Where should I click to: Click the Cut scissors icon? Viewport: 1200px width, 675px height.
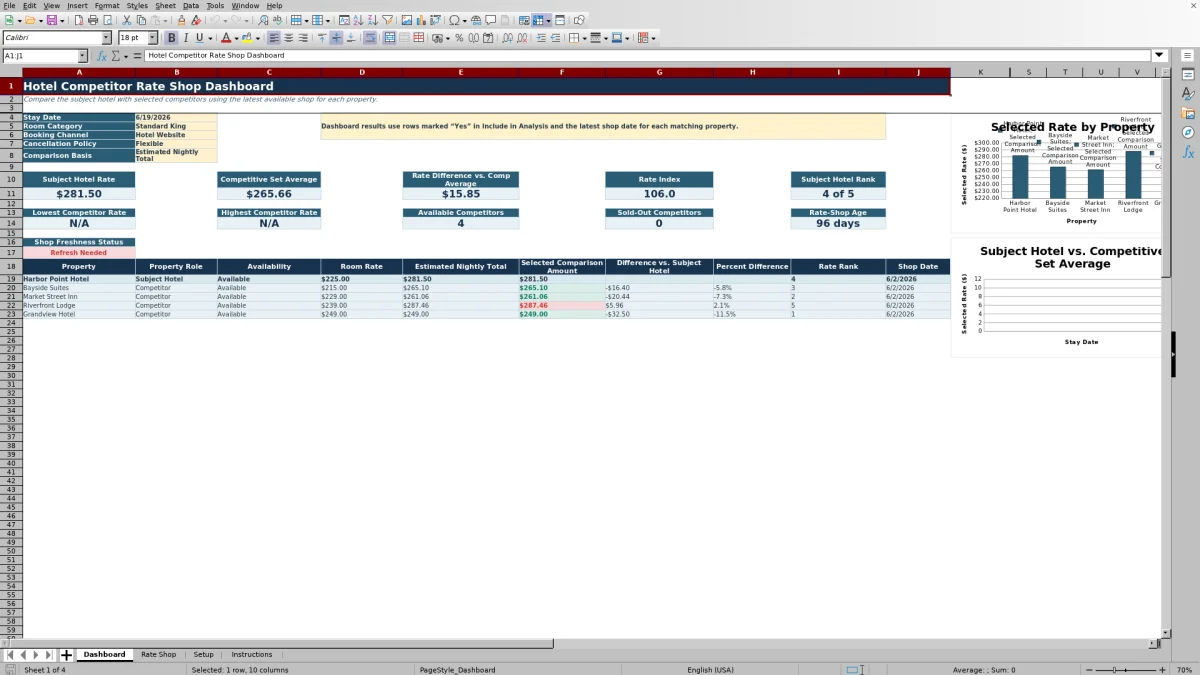(126, 20)
